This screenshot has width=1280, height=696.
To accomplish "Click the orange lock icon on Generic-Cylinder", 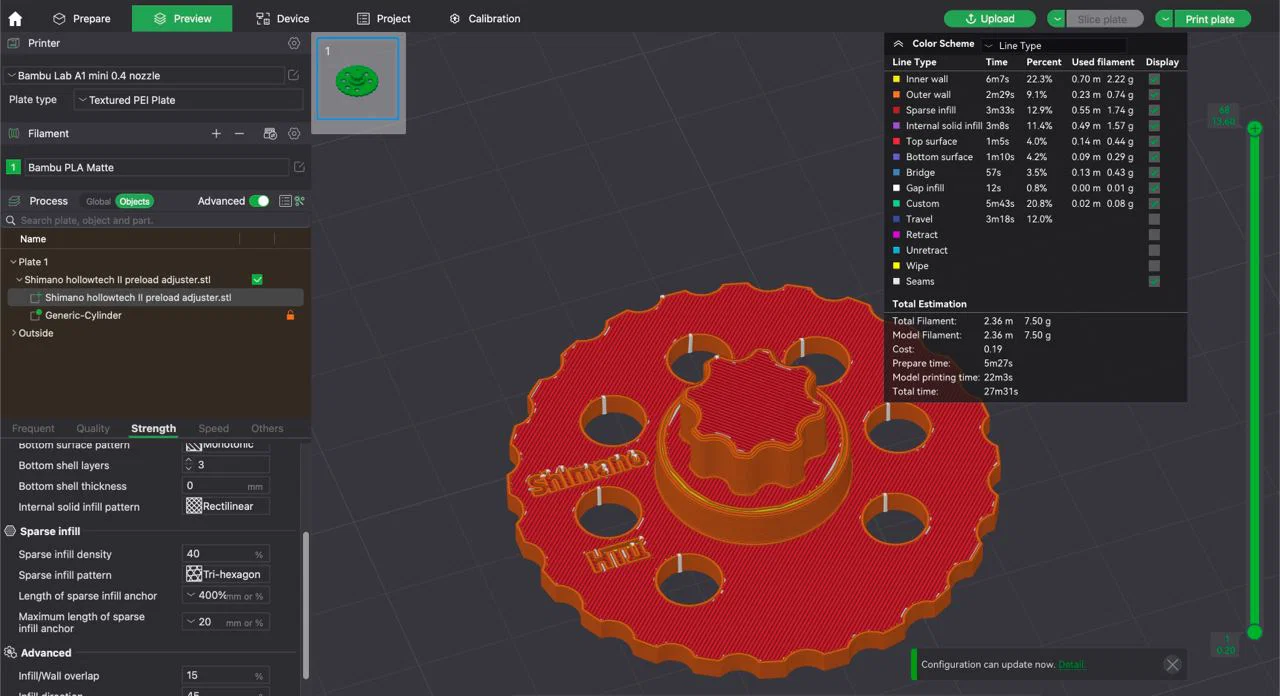I will coord(290,315).
